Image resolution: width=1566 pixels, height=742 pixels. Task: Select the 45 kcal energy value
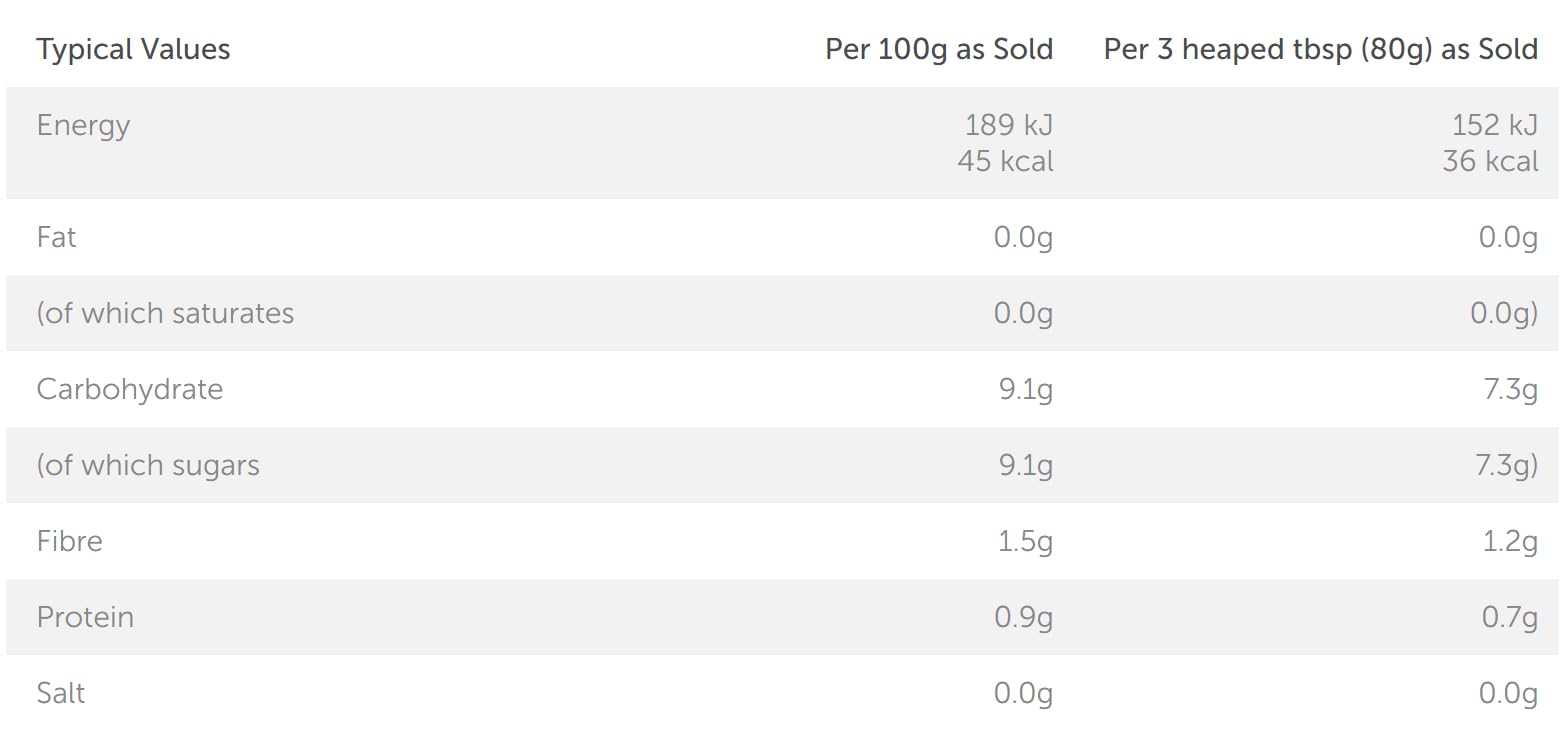click(1004, 161)
